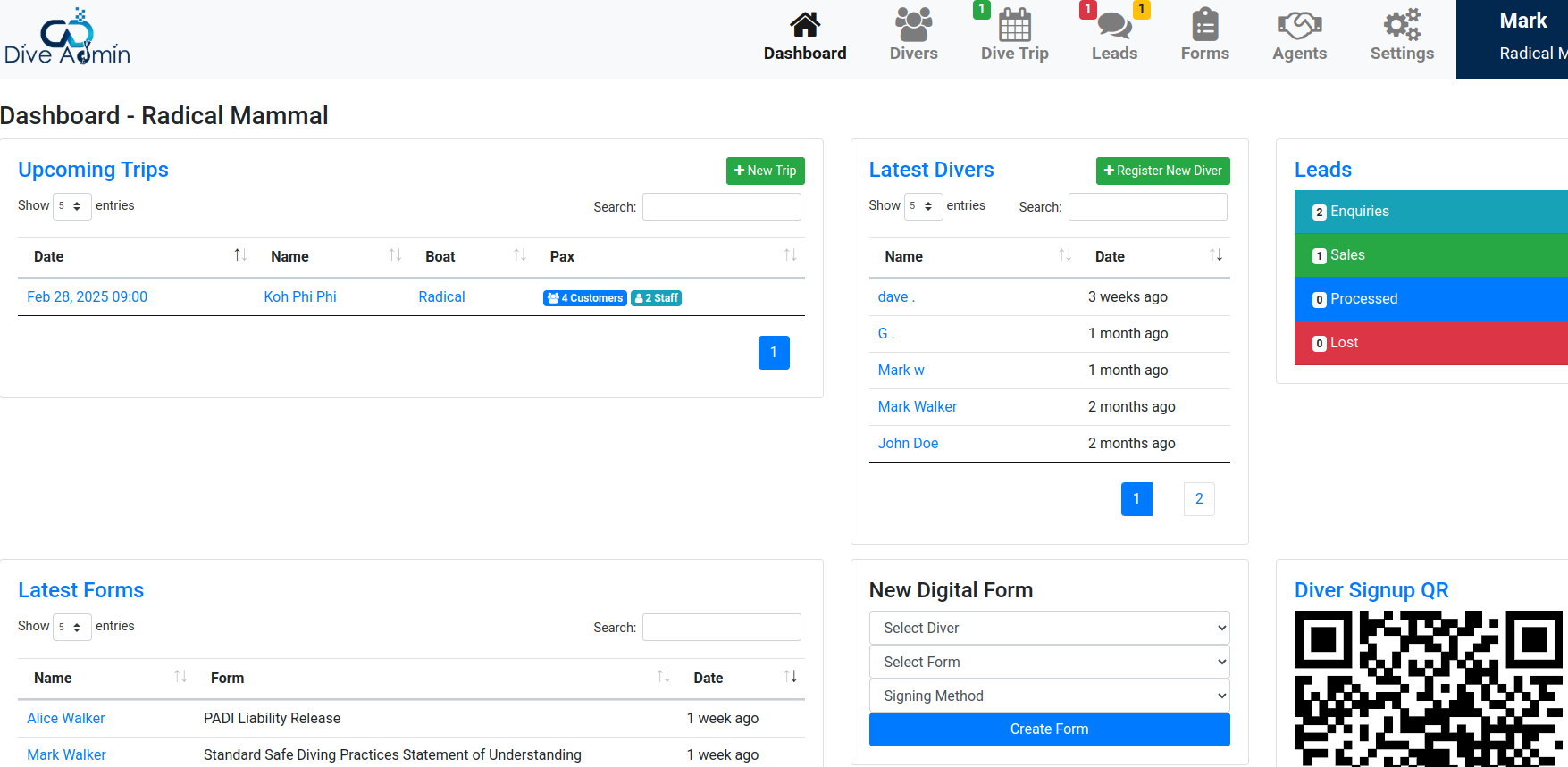Go to page 2 of Latest Divers
Viewport: 1568px width, 767px height.
point(1199,499)
